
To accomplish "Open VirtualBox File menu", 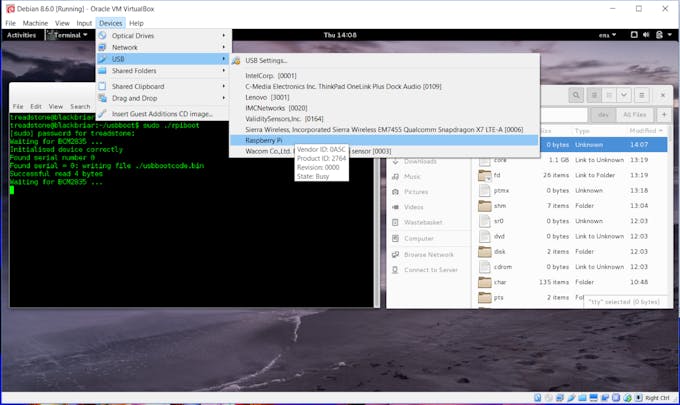I will [10, 23].
